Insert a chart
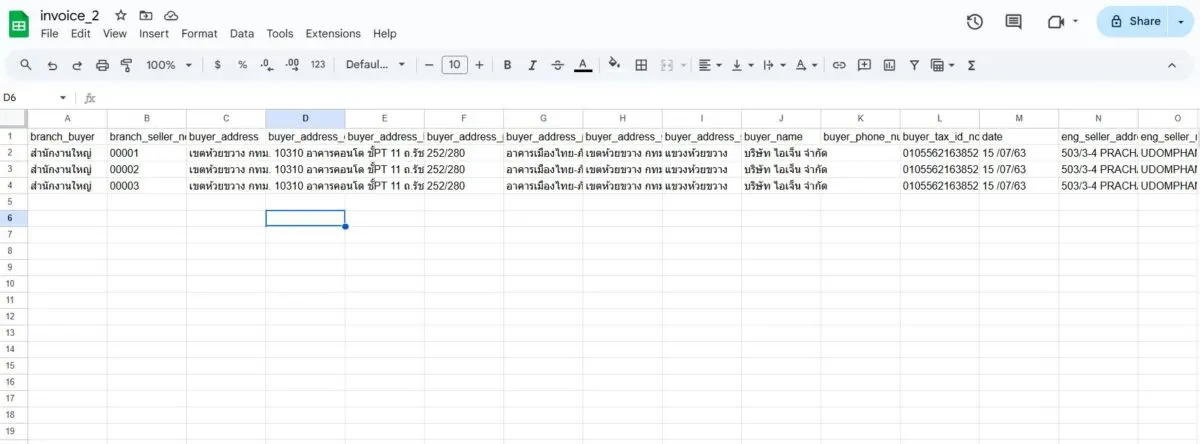This screenshot has height=444, width=1200. [889, 65]
